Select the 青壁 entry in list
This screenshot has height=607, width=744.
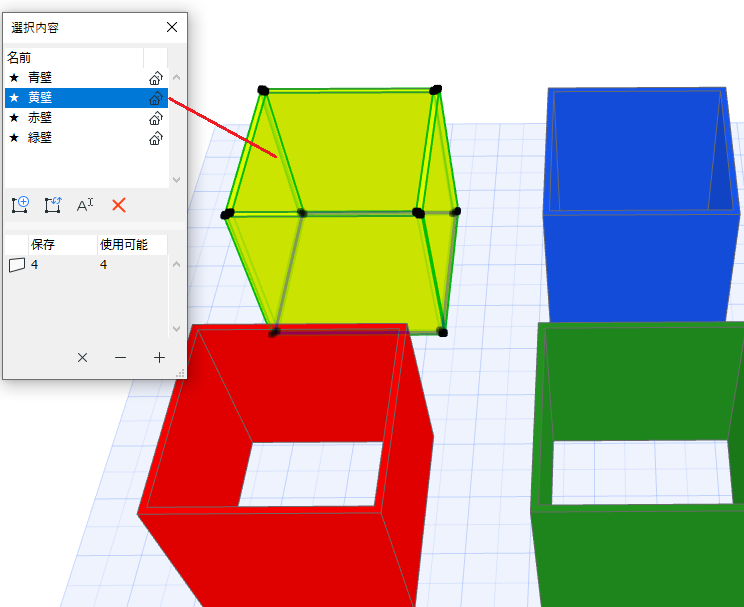pyautogui.click(x=86, y=78)
